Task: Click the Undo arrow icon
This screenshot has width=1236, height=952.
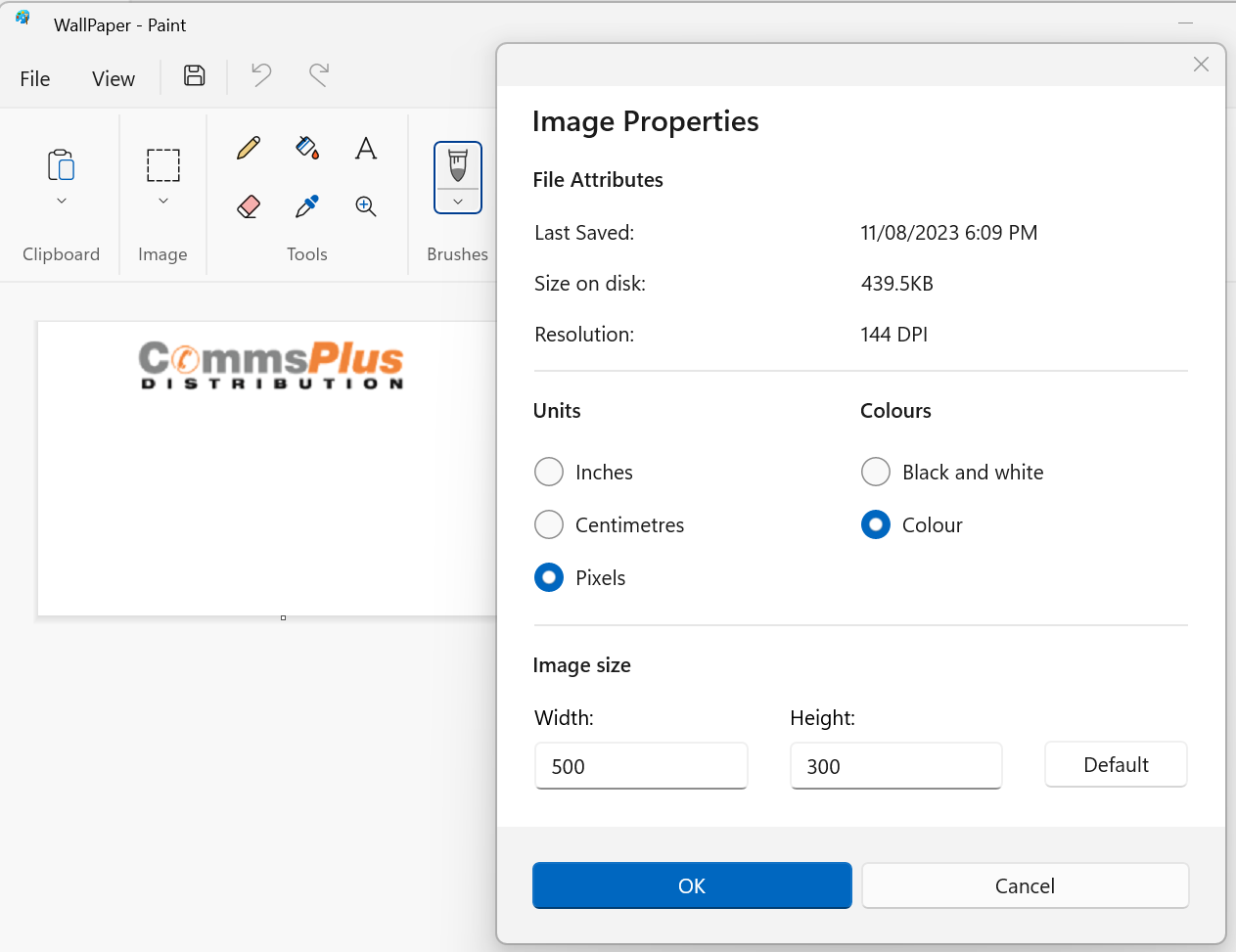Action: [261, 74]
